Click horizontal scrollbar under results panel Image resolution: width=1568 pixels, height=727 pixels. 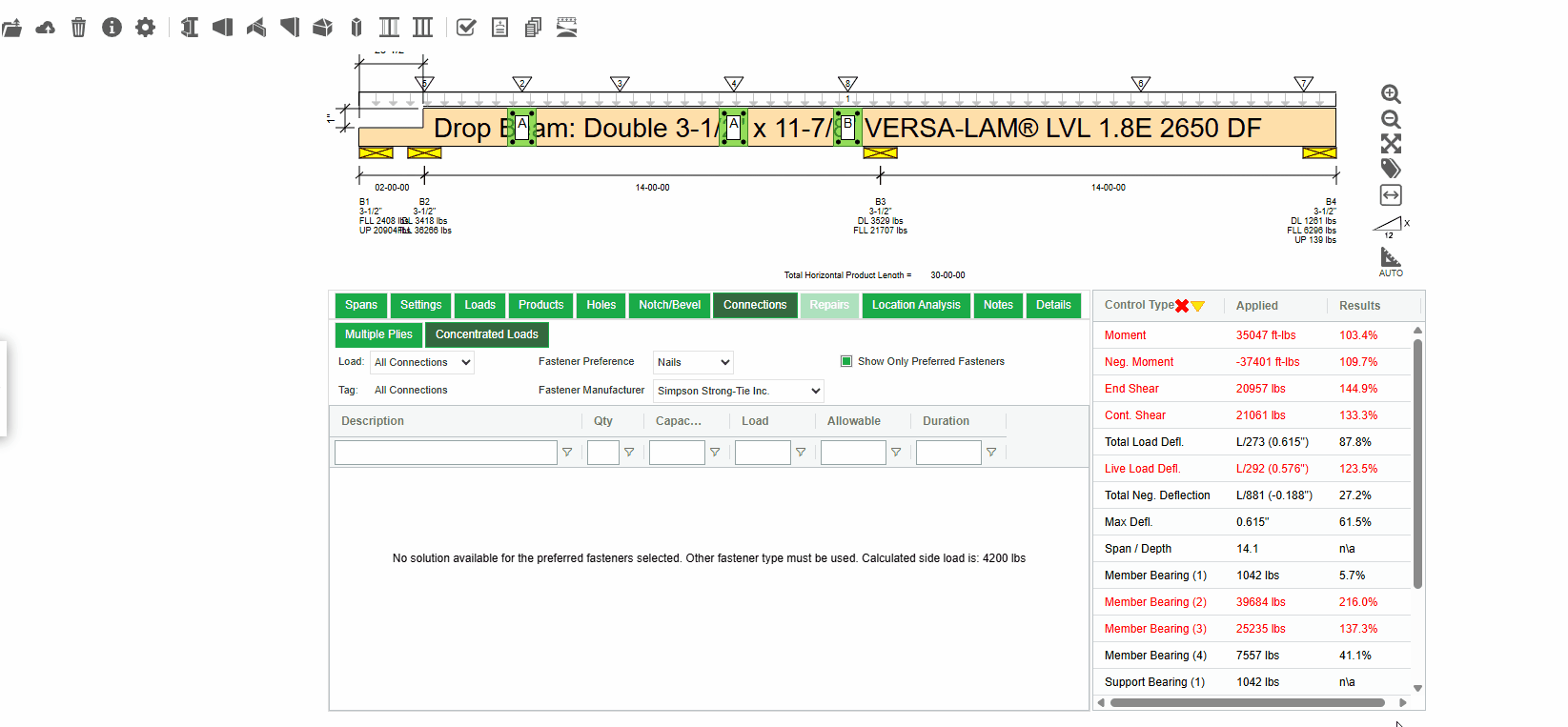[1247, 703]
